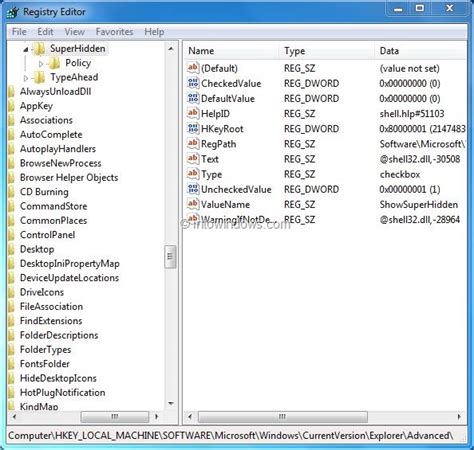Click the DWORD icon next to CheckedValue

coord(193,83)
